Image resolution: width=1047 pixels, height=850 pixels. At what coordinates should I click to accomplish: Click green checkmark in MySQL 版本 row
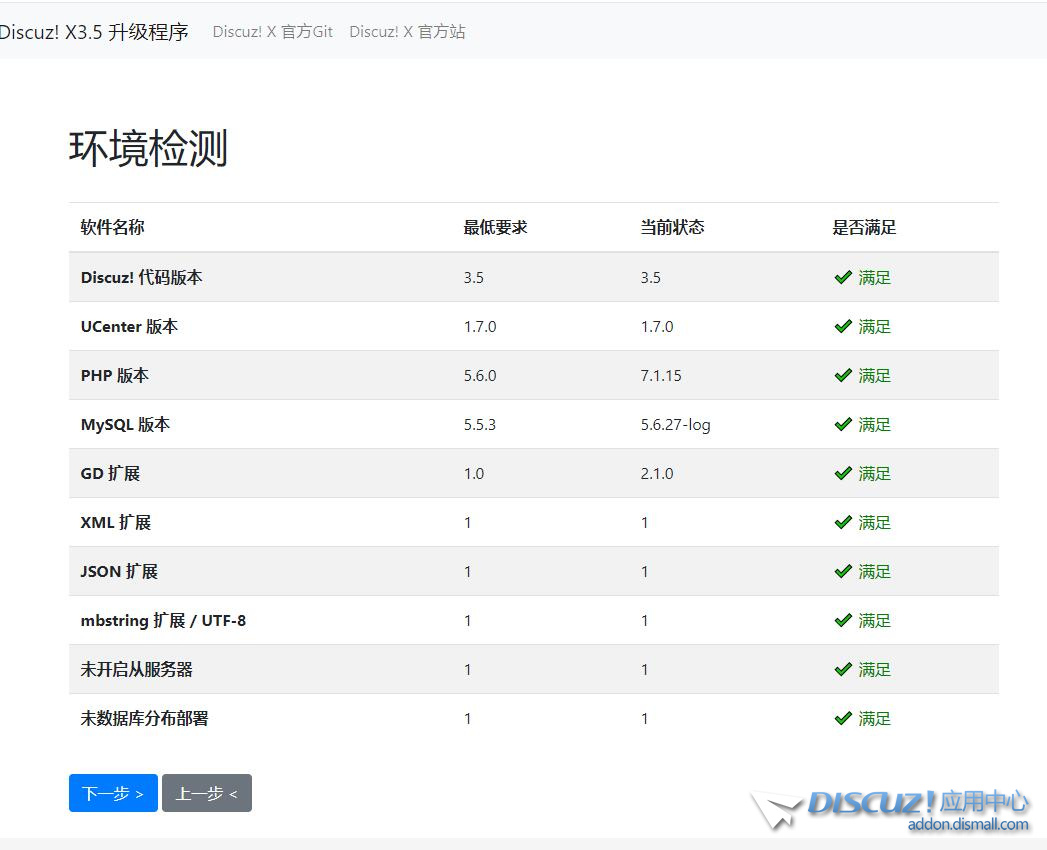pos(843,424)
